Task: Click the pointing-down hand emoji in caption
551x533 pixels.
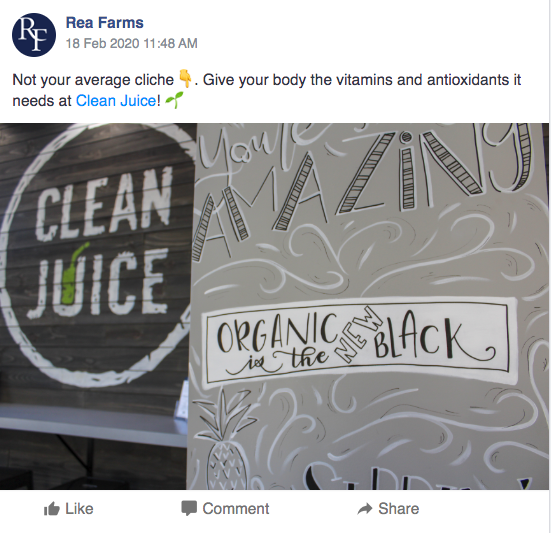Action: 185,79
